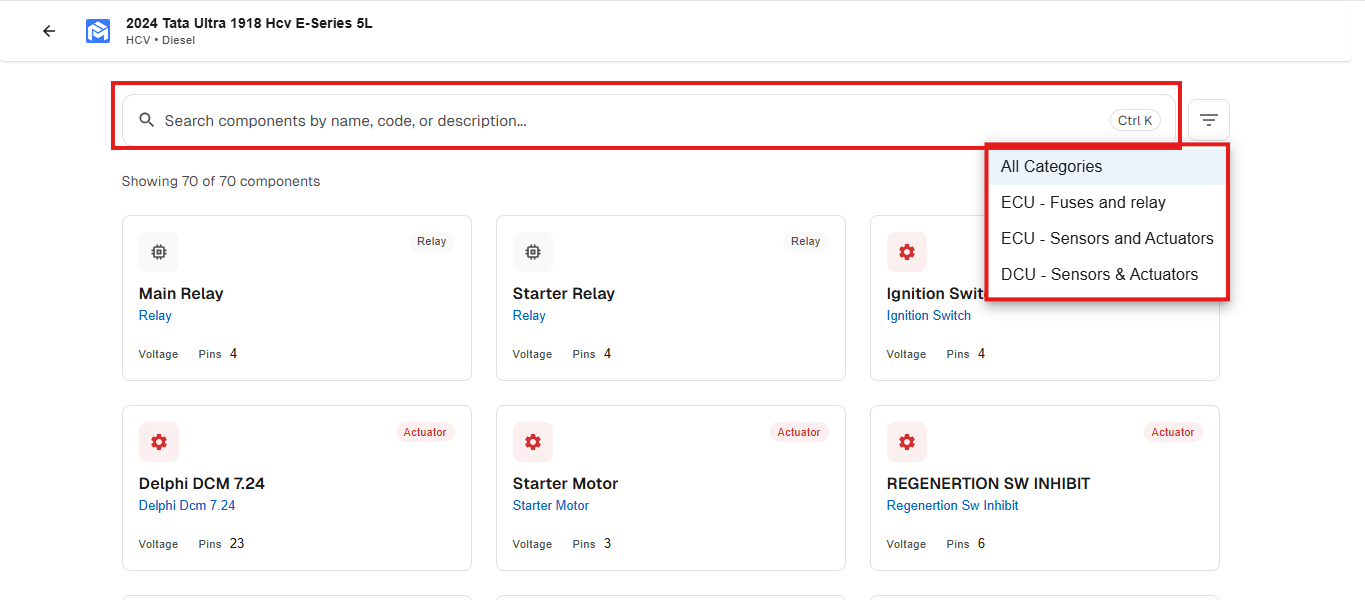Click the magnifying glass in the search bar

click(x=146, y=119)
